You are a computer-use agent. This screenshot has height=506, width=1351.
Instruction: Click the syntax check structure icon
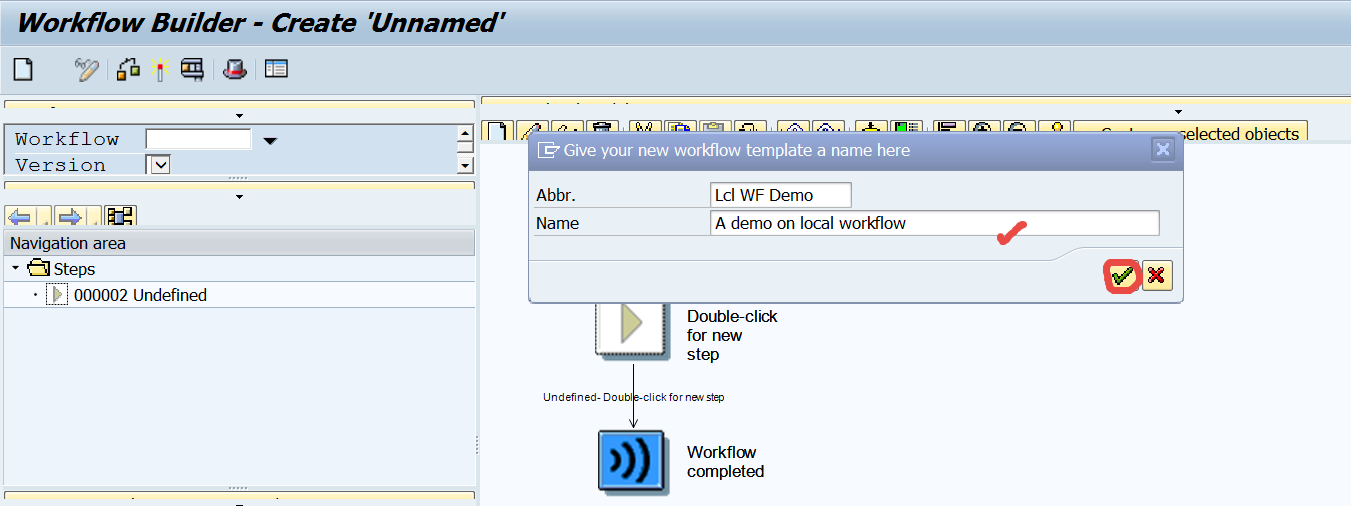click(x=128, y=69)
